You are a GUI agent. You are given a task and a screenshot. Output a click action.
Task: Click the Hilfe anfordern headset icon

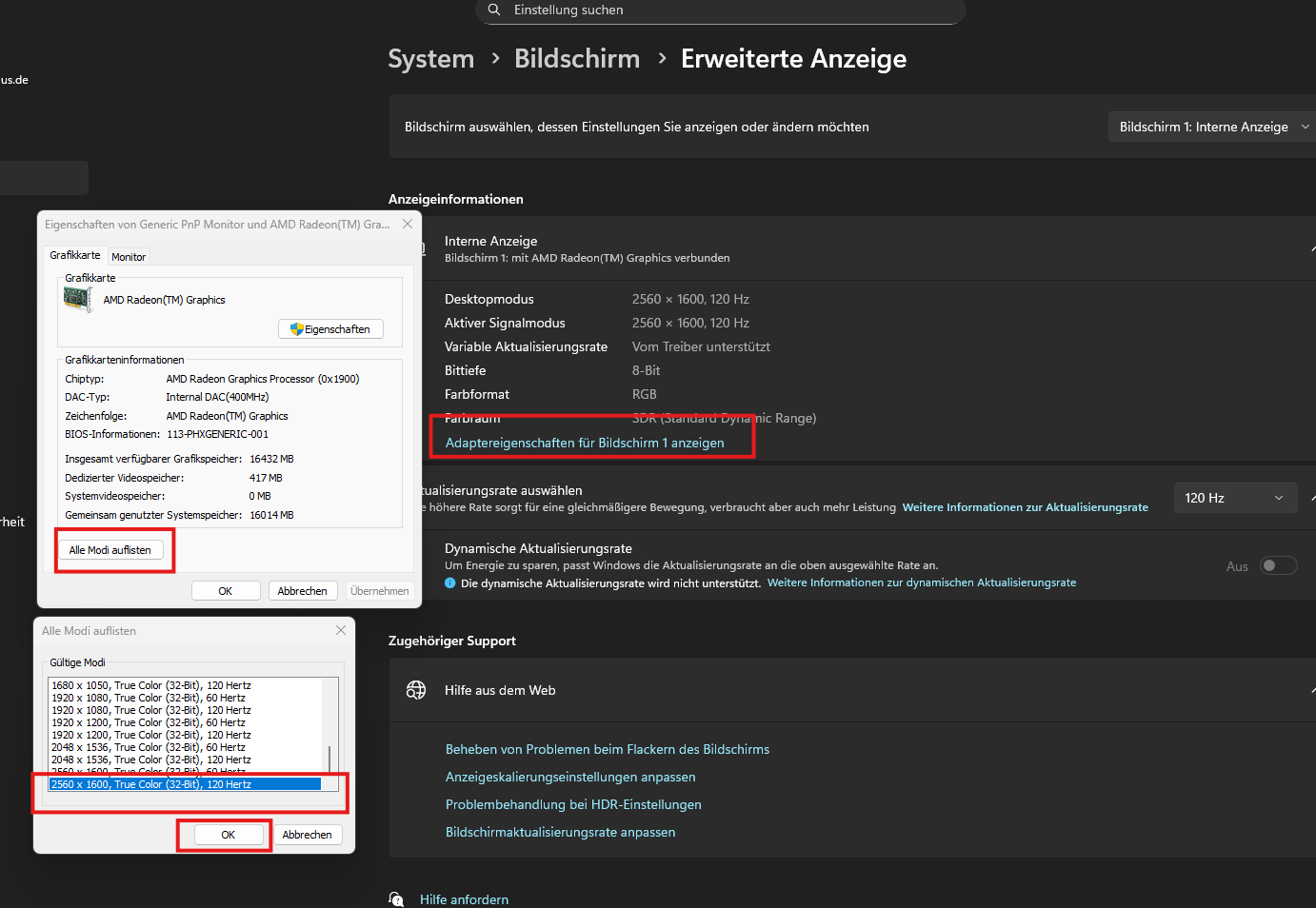click(397, 899)
